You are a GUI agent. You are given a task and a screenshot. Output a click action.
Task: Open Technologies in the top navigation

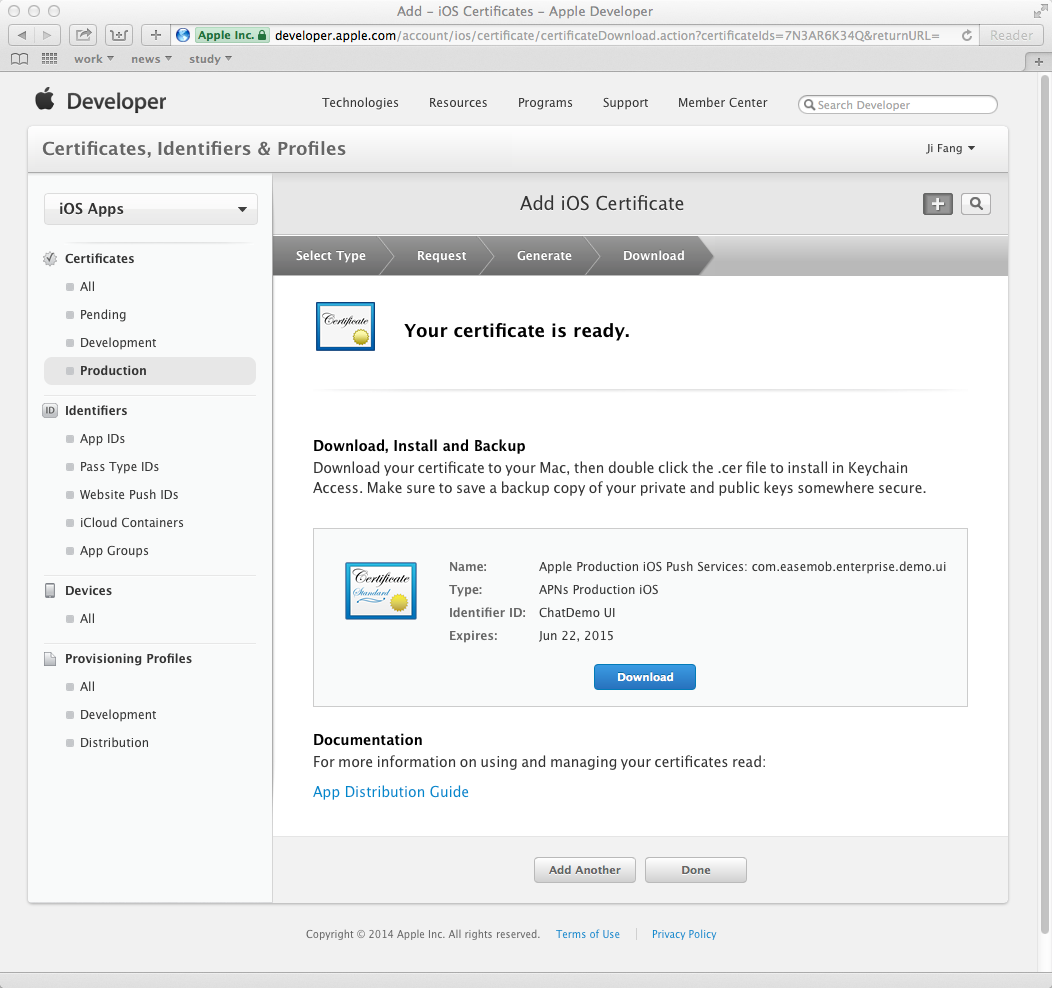click(360, 103)
